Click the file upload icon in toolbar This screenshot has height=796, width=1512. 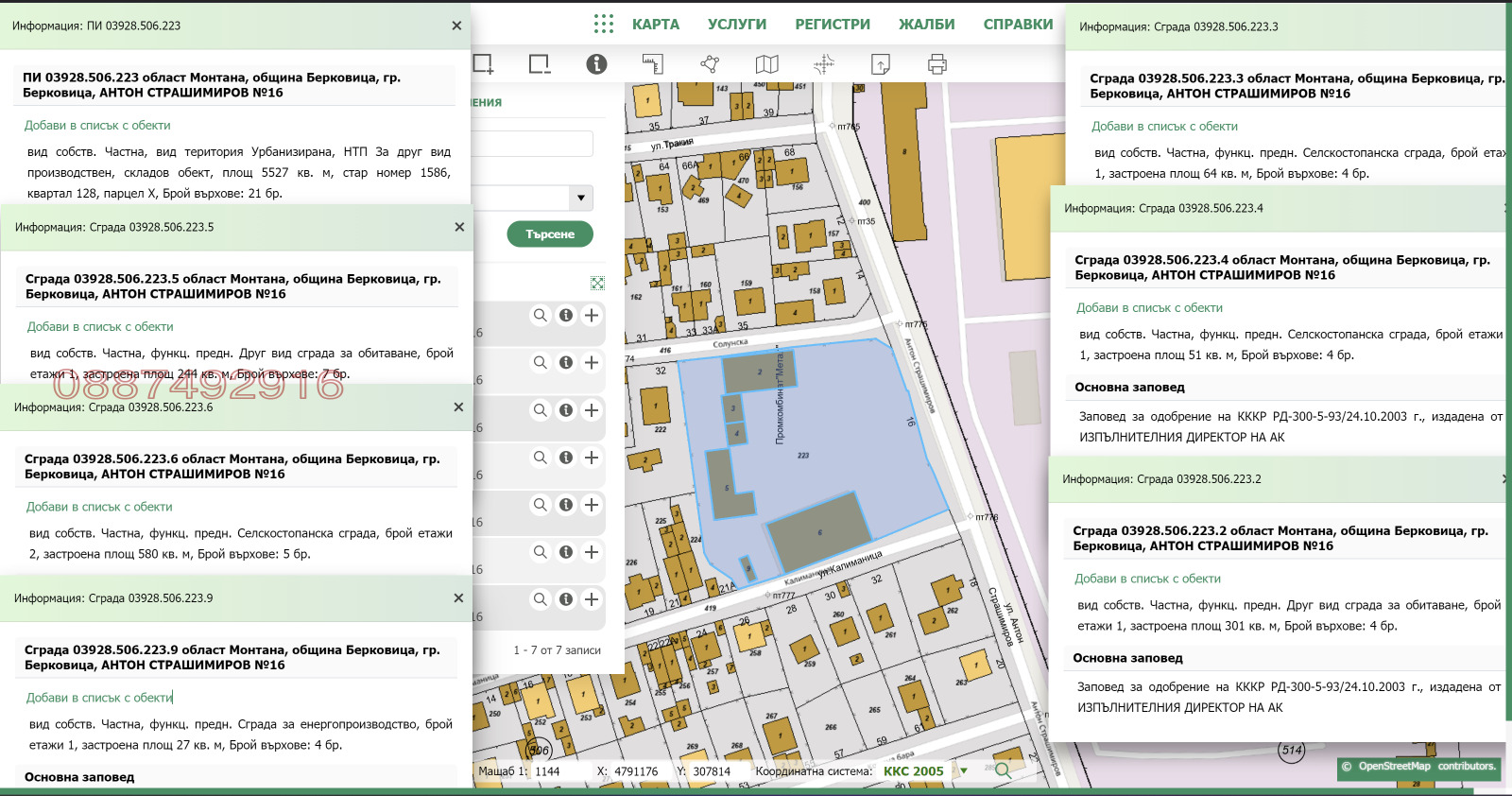[x=880, y=64]
